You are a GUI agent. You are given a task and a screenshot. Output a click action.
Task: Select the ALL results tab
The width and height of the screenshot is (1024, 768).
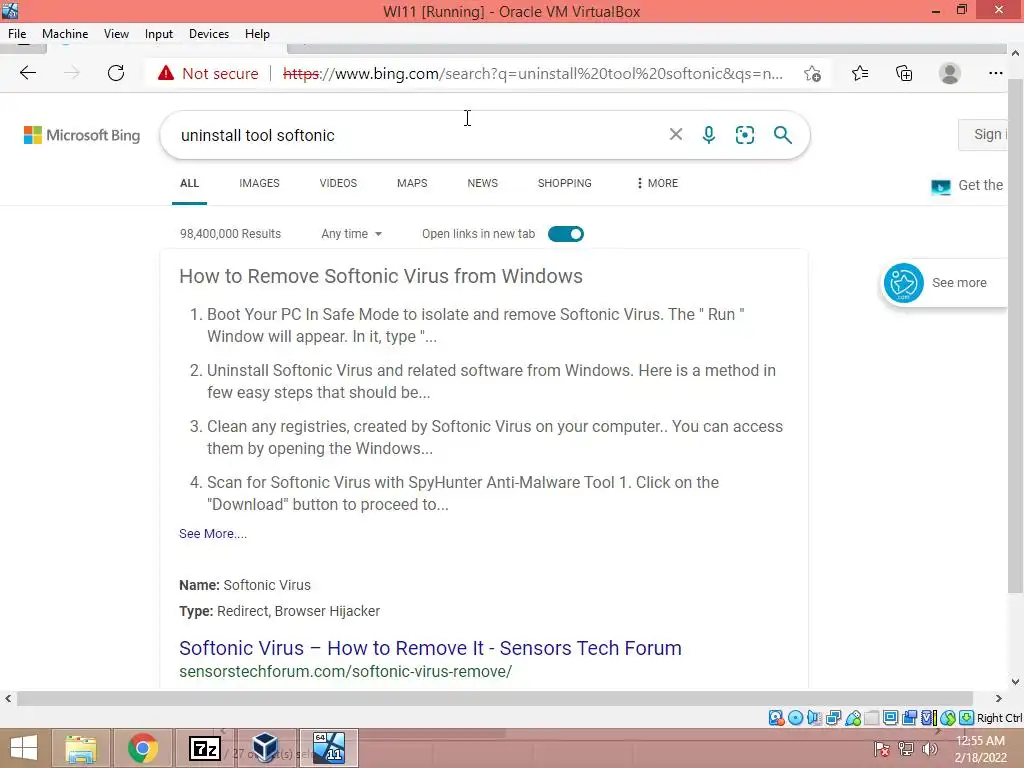point(189,184)
